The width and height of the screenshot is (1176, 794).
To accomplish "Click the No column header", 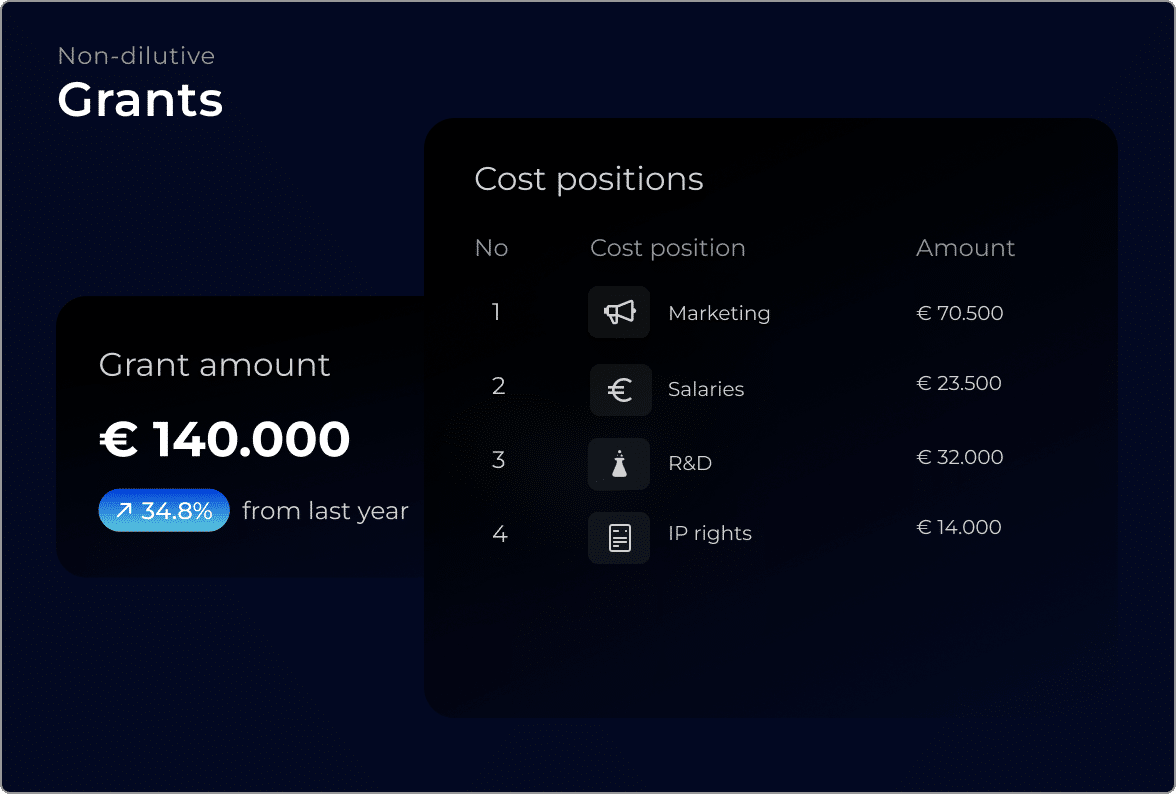I will tap(491, 248).
